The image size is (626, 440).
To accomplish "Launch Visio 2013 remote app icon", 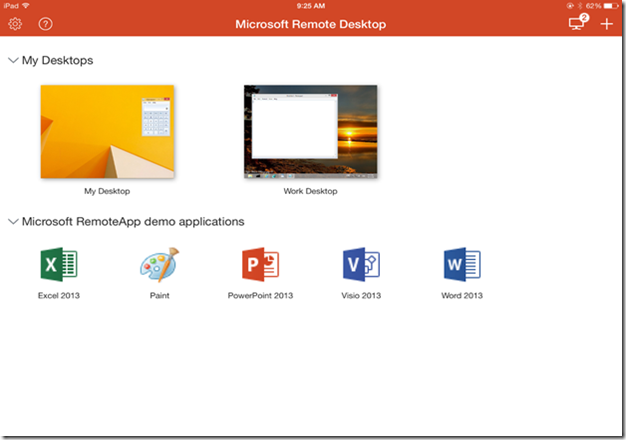I will [x=361, y=264].
